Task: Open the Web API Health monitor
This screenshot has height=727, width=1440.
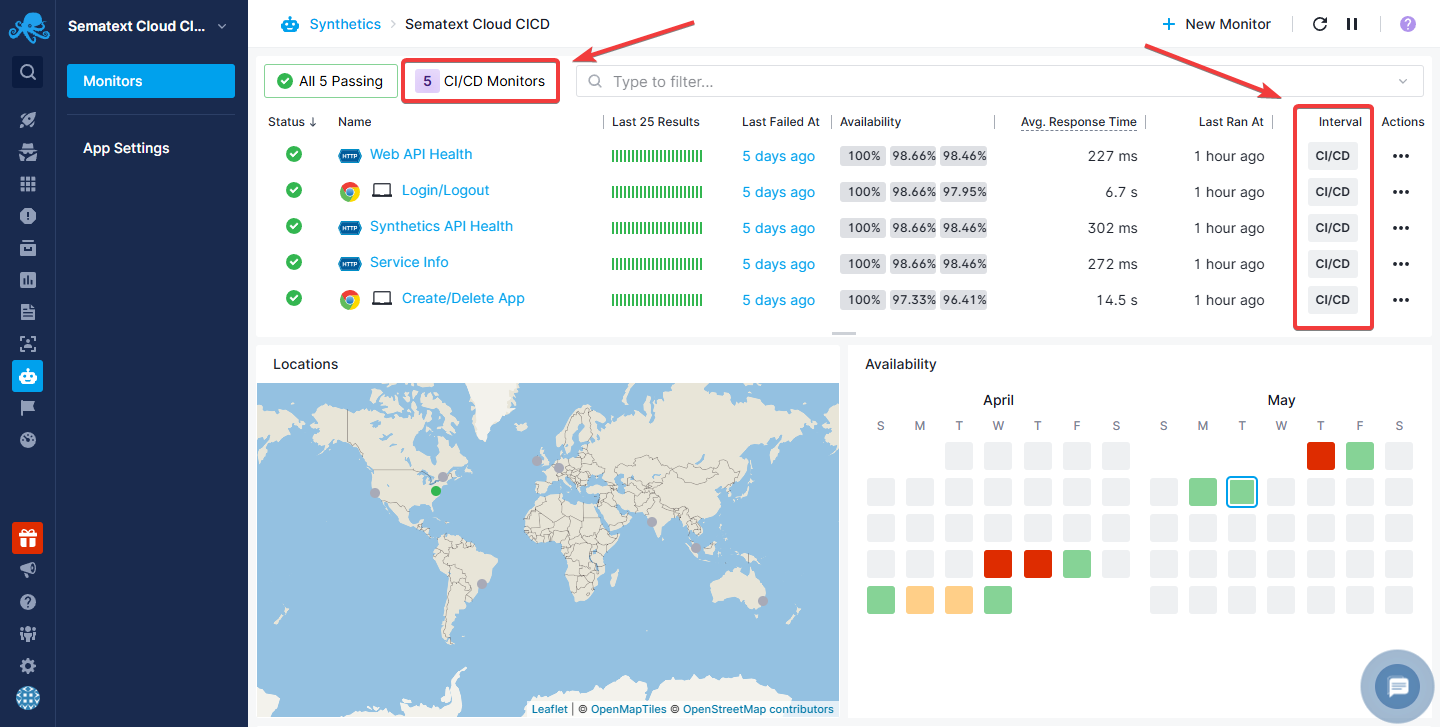Action: click(421, 154)
